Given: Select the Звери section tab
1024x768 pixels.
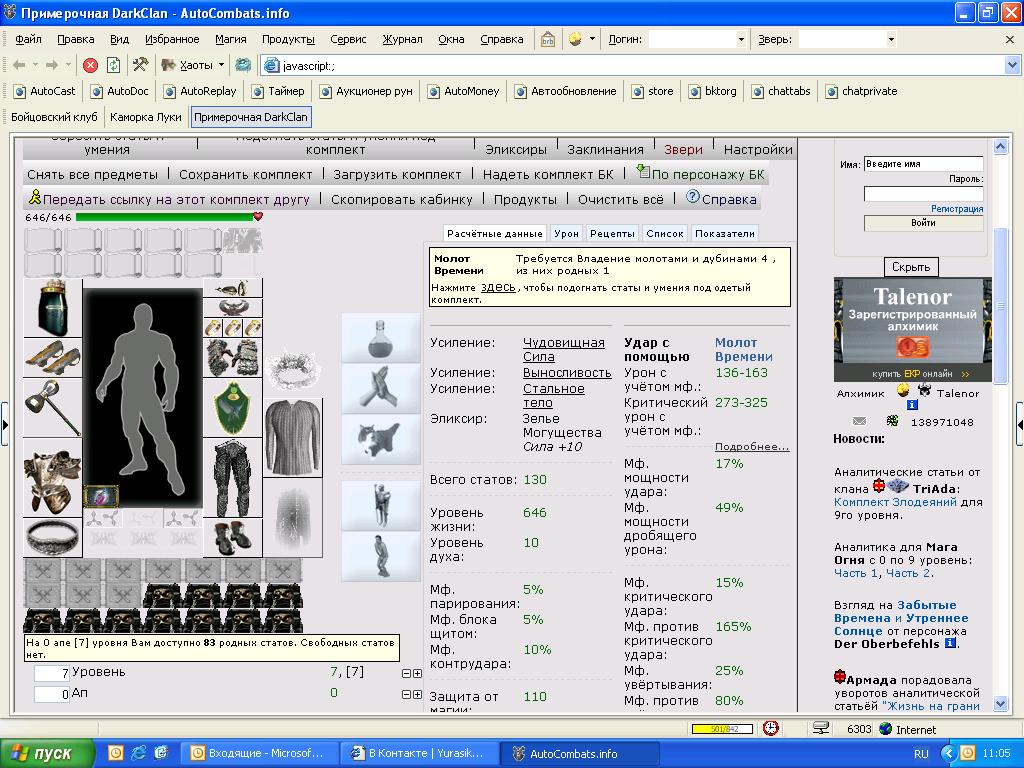Looking at the screenshot, I should [x=683, y=150].
